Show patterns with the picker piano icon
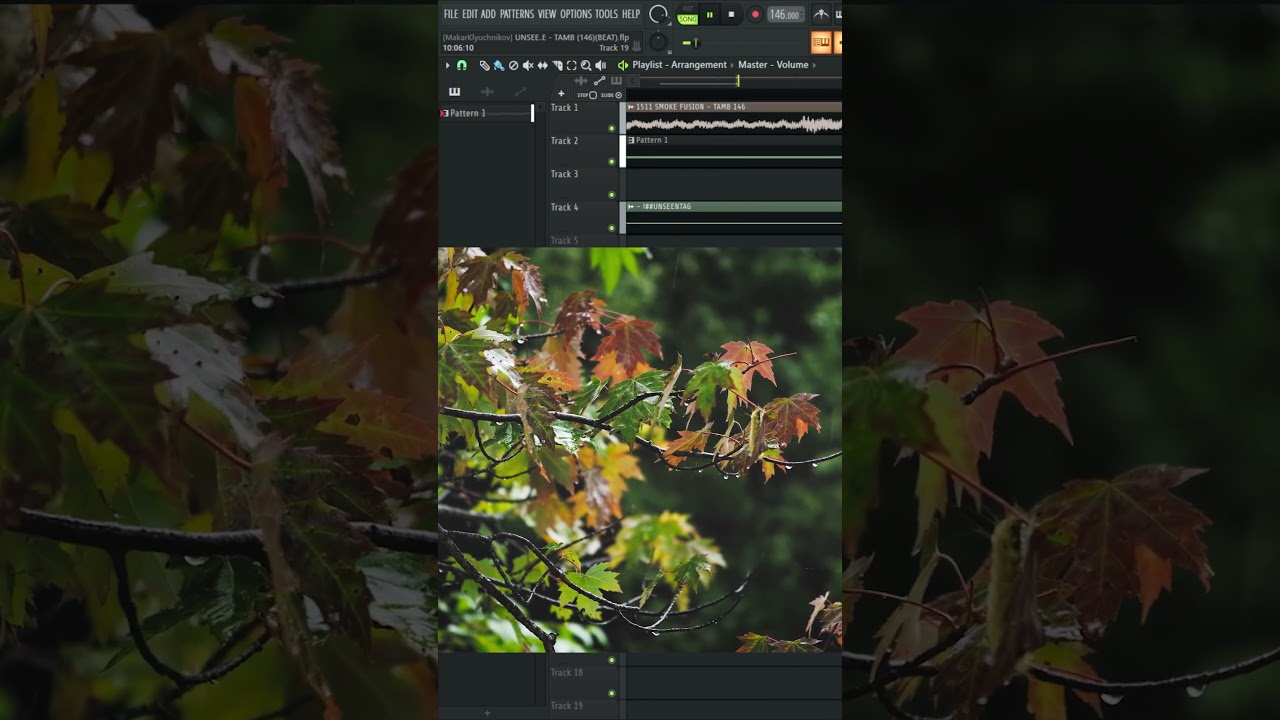The height and width of the screenshot is (720, 1280). click(x=454, y=92)
